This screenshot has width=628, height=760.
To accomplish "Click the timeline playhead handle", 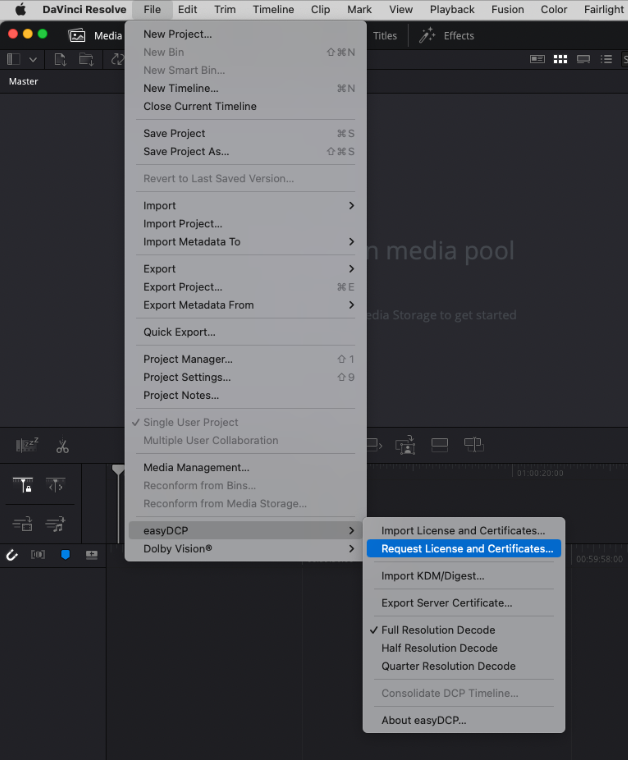I will (x=118, y=469).
